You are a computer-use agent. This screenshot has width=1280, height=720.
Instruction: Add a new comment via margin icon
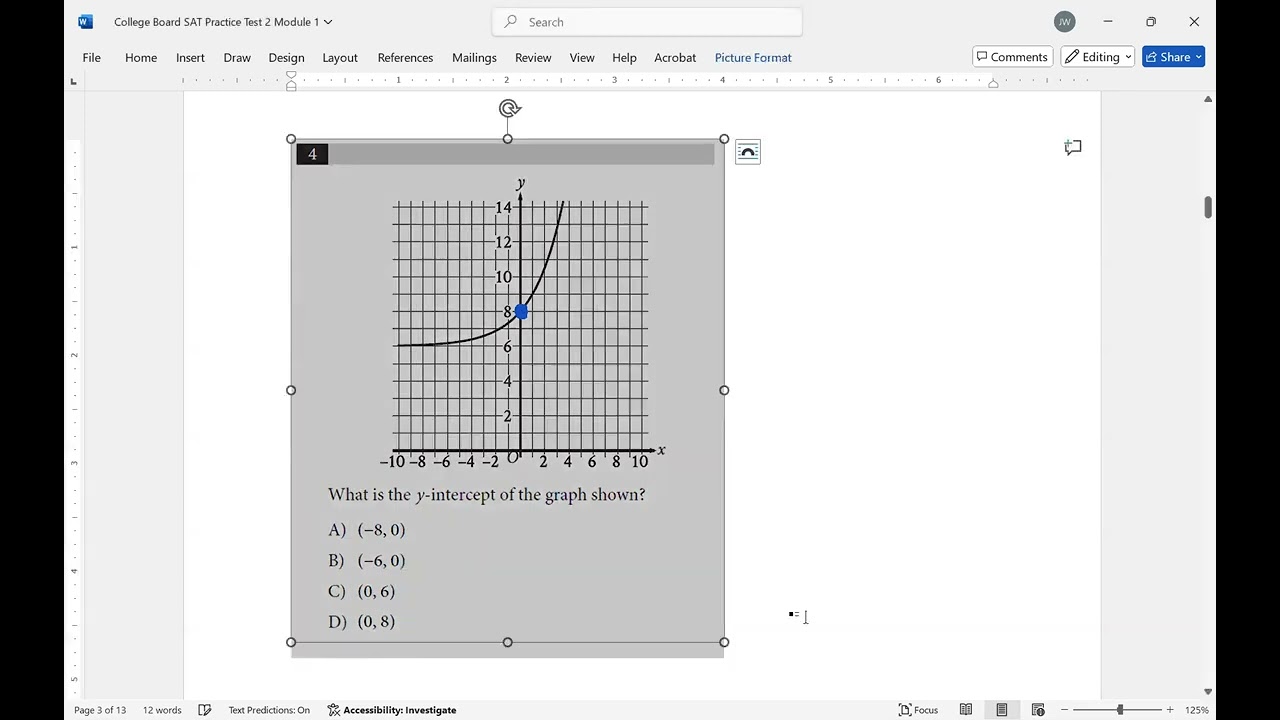click(1073, 148)
